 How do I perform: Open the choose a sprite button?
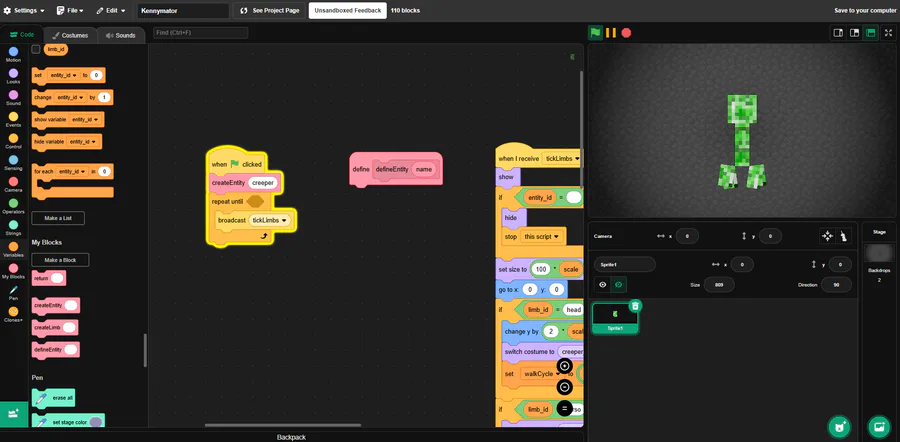pos(839,427)
